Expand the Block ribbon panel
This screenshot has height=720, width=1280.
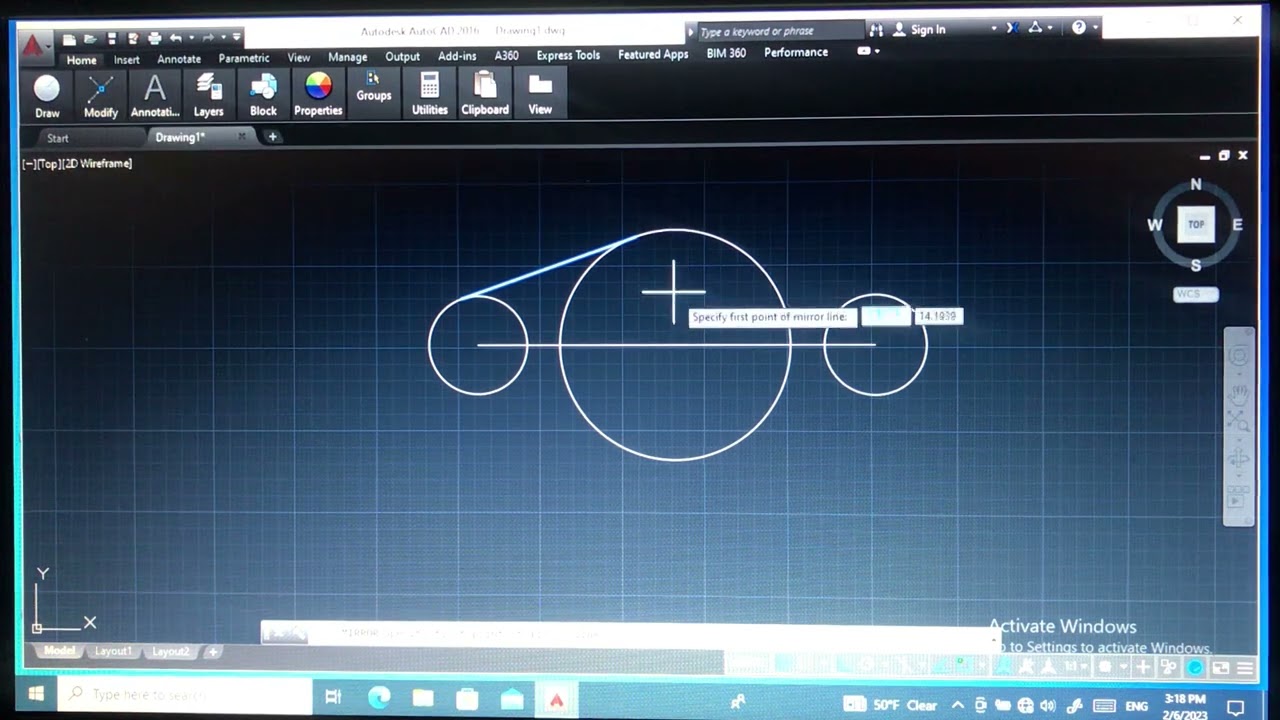point(263,95)
